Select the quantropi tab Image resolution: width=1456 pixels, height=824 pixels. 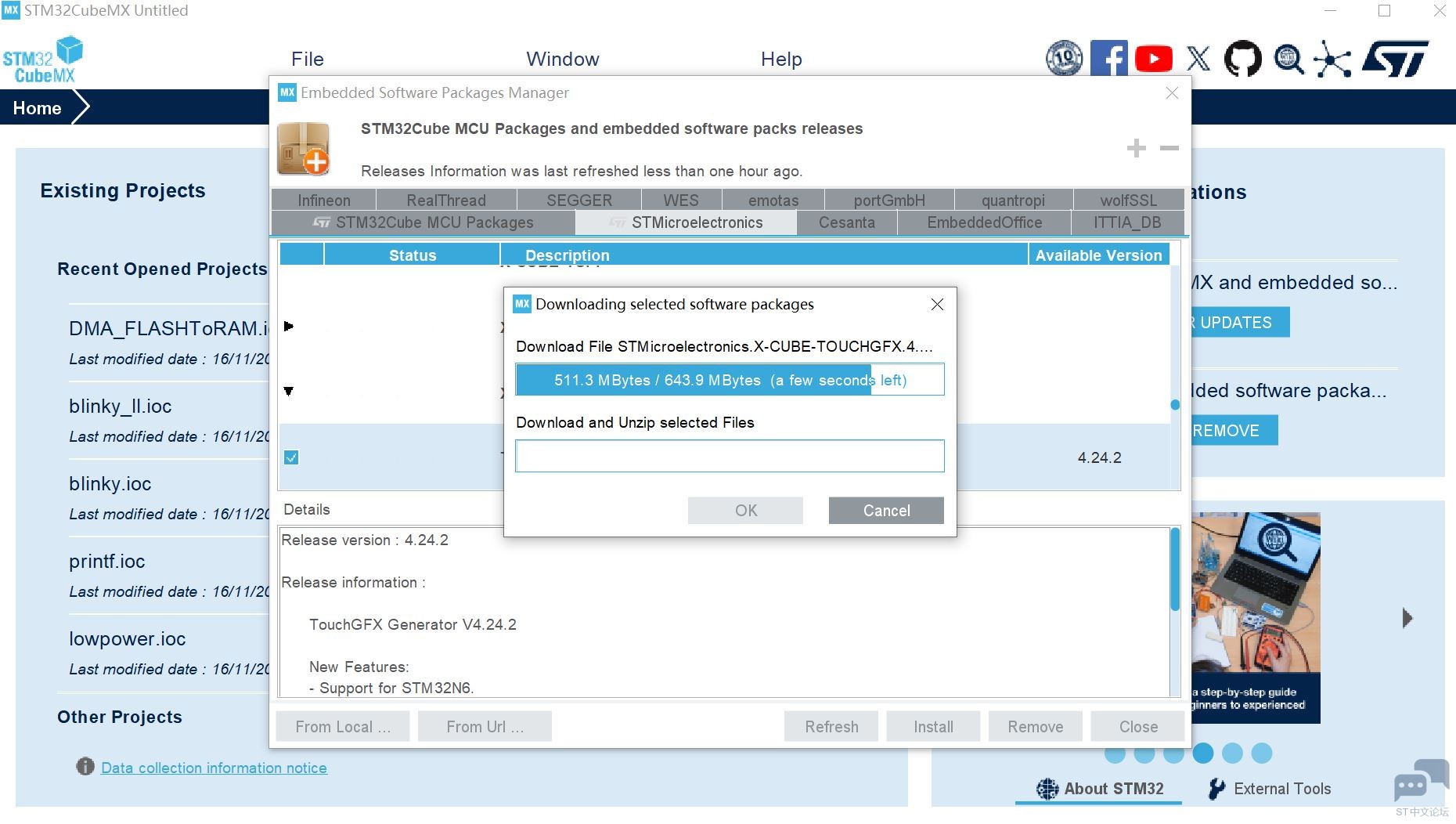(x=1013, y=201)
